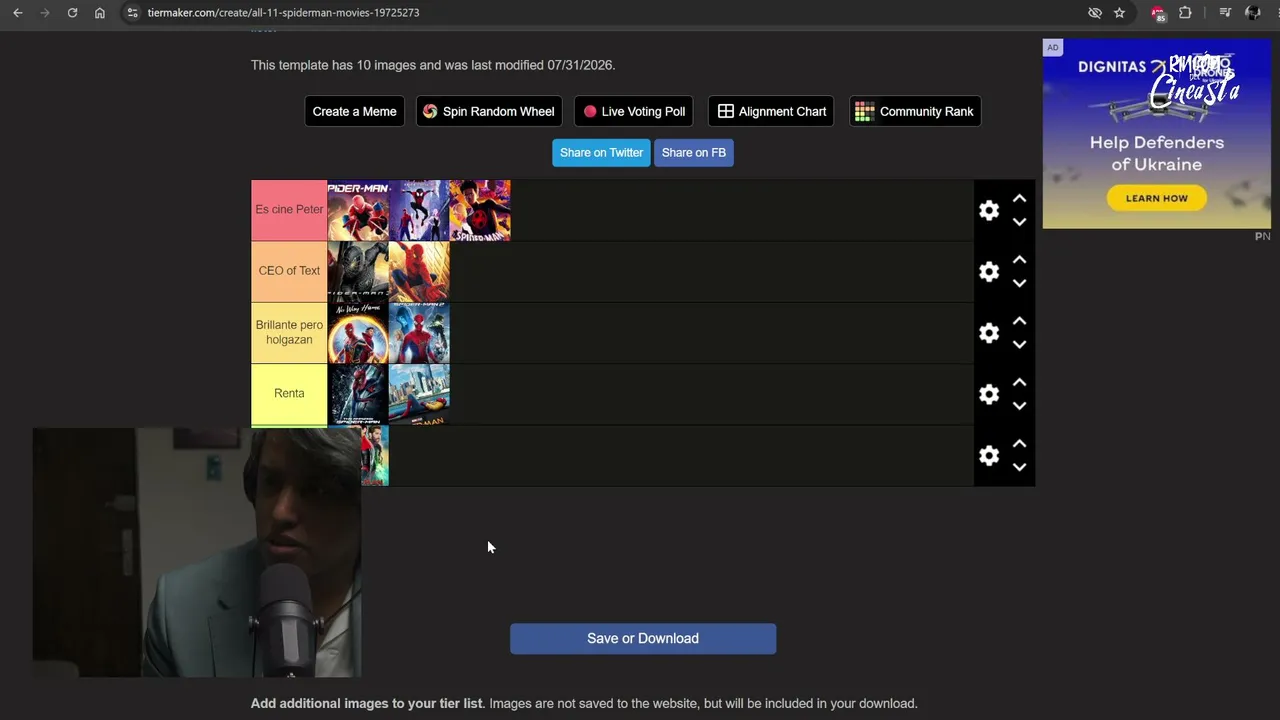Share the tier list on Twitter
Image resolution: width=1280 pixels, height=720 pixels.
(x=601, y=153)
